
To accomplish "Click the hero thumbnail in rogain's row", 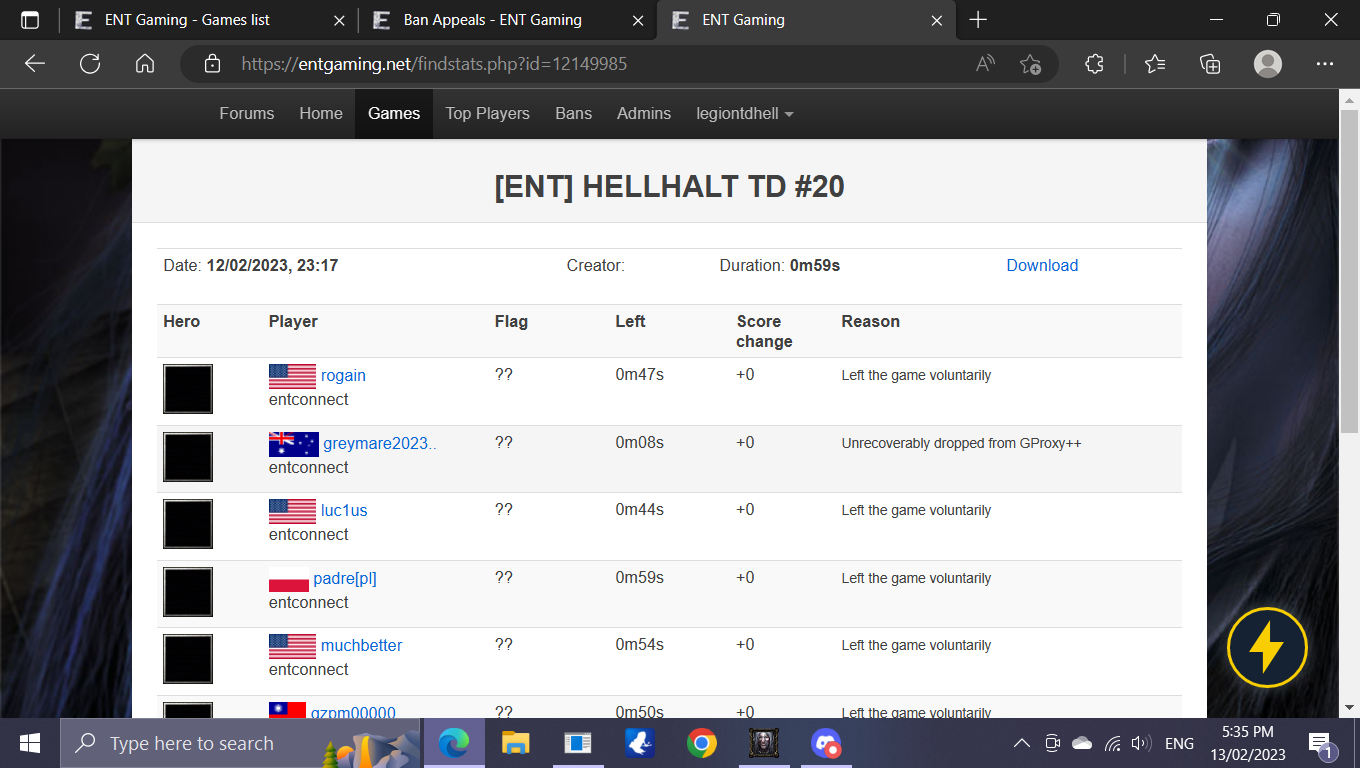I will (x=188, y=389).
